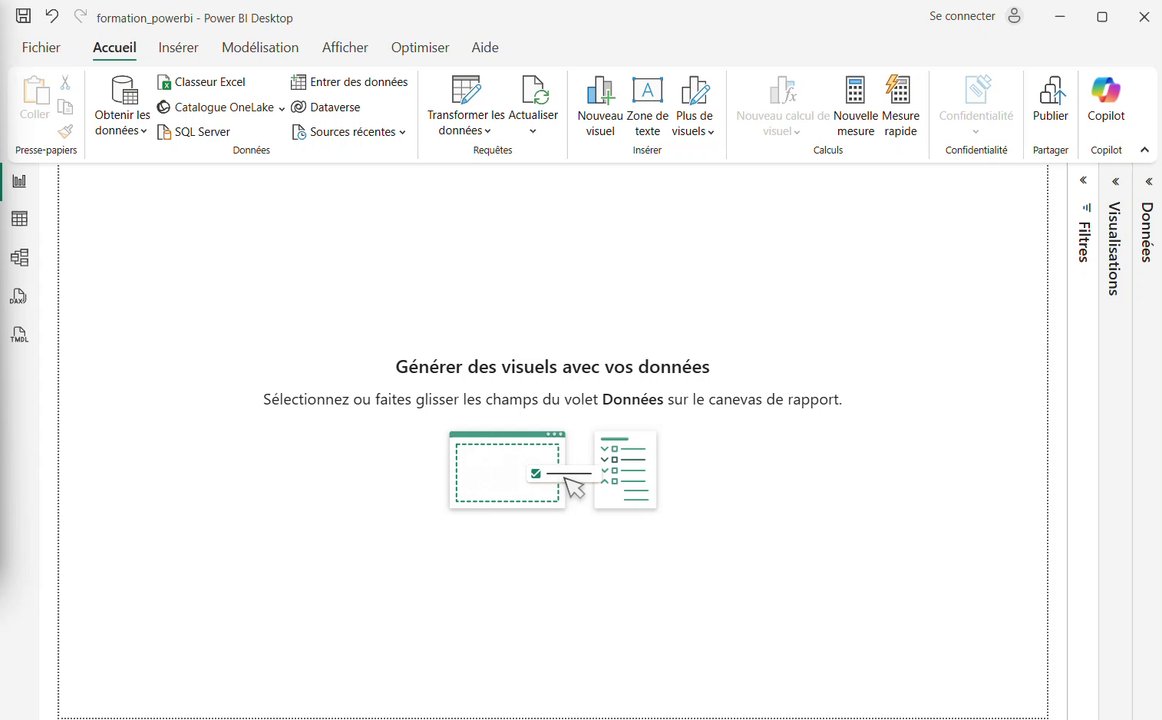Maximize the Power BI window
The width and height of the screenshot is (1162, 720).
1102,16
